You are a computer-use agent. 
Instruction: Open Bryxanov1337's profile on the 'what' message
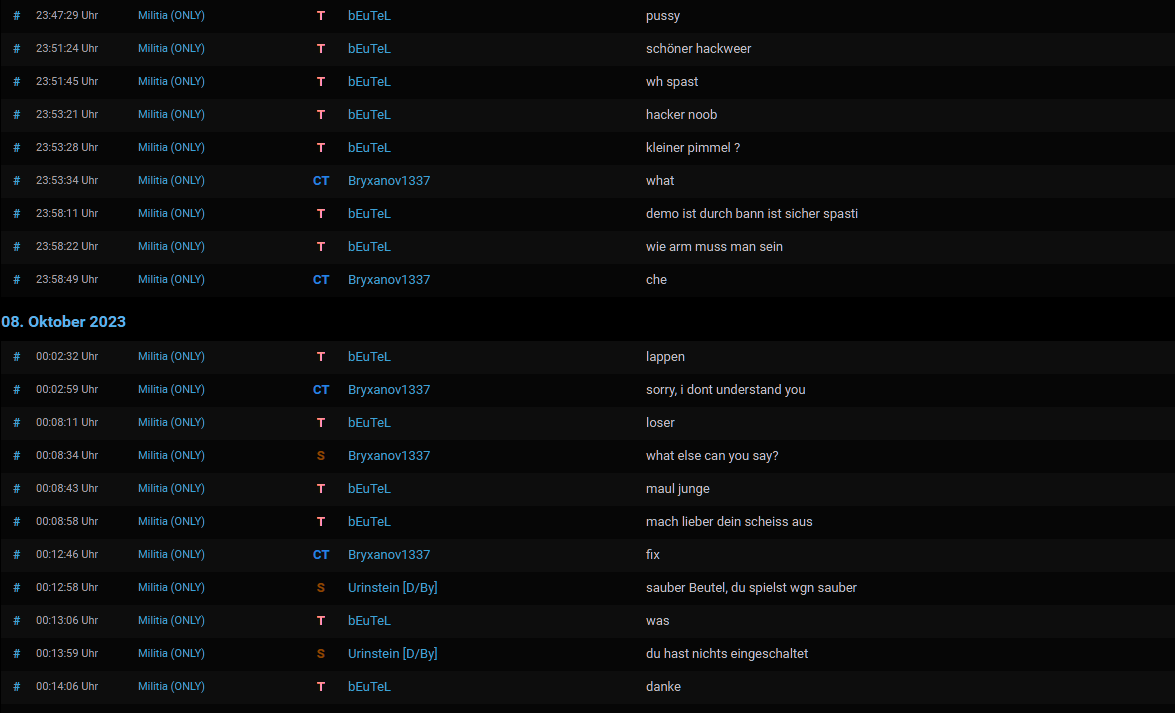click(x=389, y=181)
